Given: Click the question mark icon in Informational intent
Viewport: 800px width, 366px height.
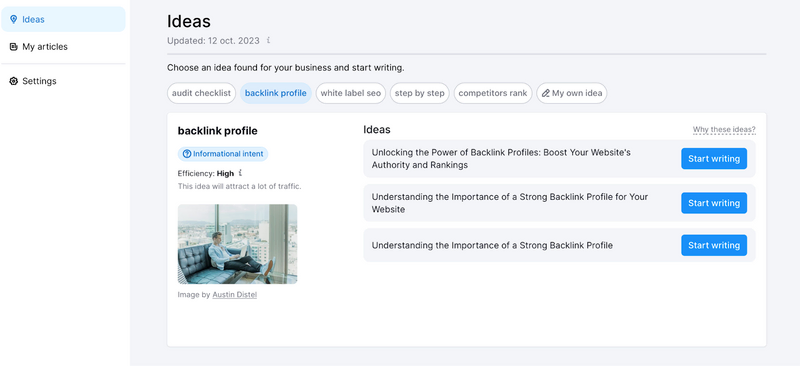Looking at the screenshot, I should [187, 154].
